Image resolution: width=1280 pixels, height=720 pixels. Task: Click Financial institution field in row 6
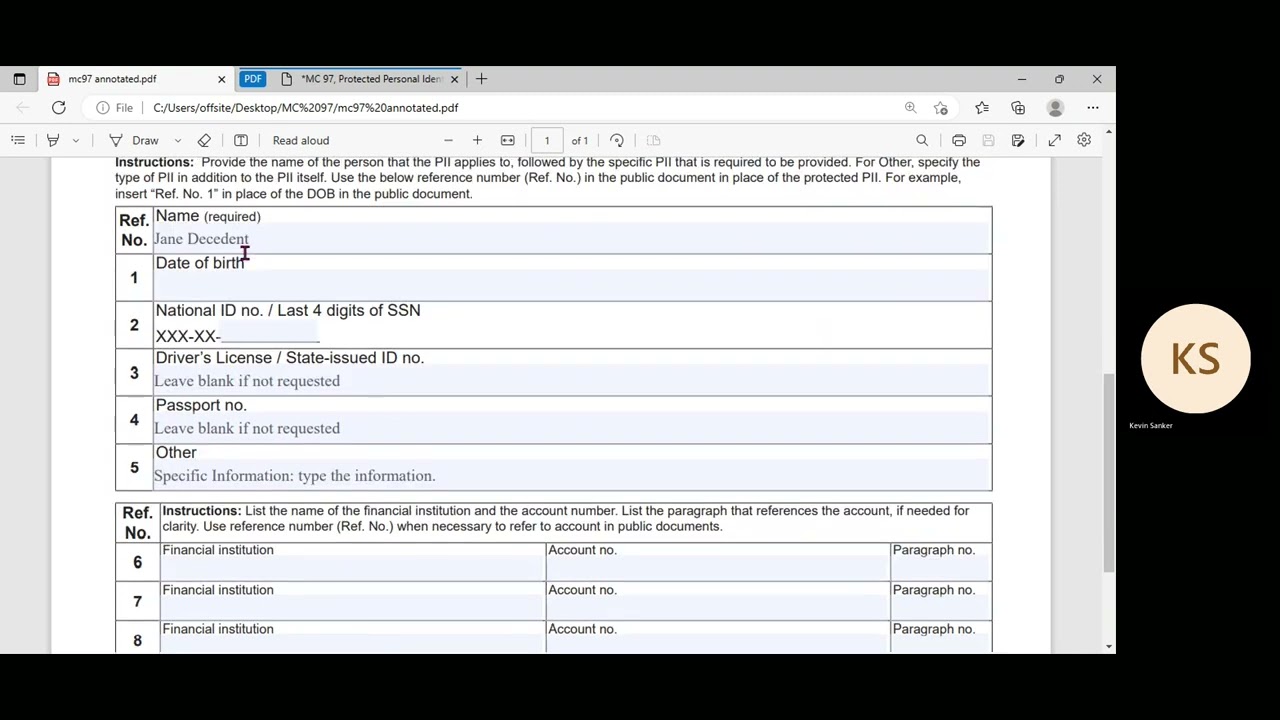click(x=352, y=569)
